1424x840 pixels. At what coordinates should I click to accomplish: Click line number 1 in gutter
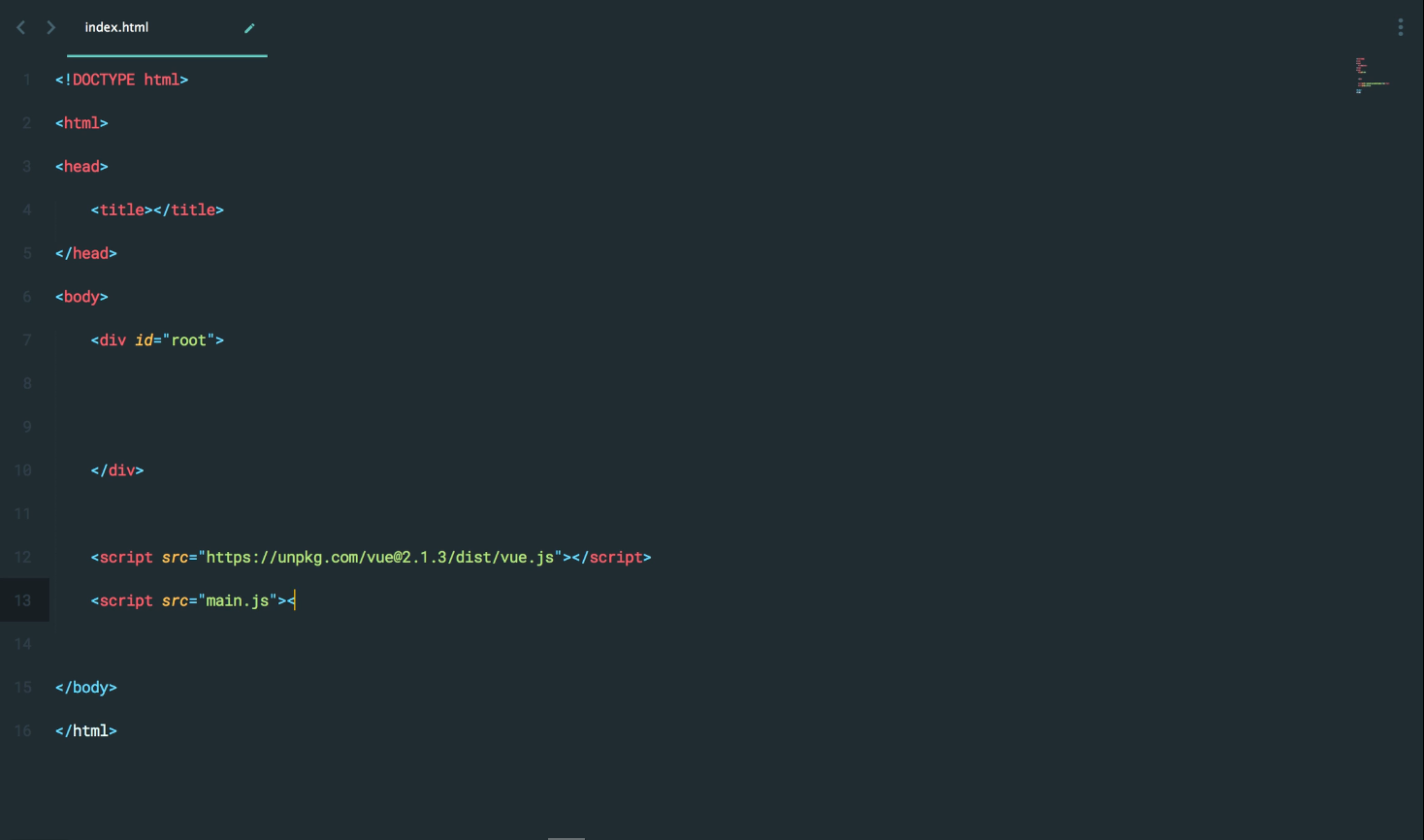click(x=27, y=80)
